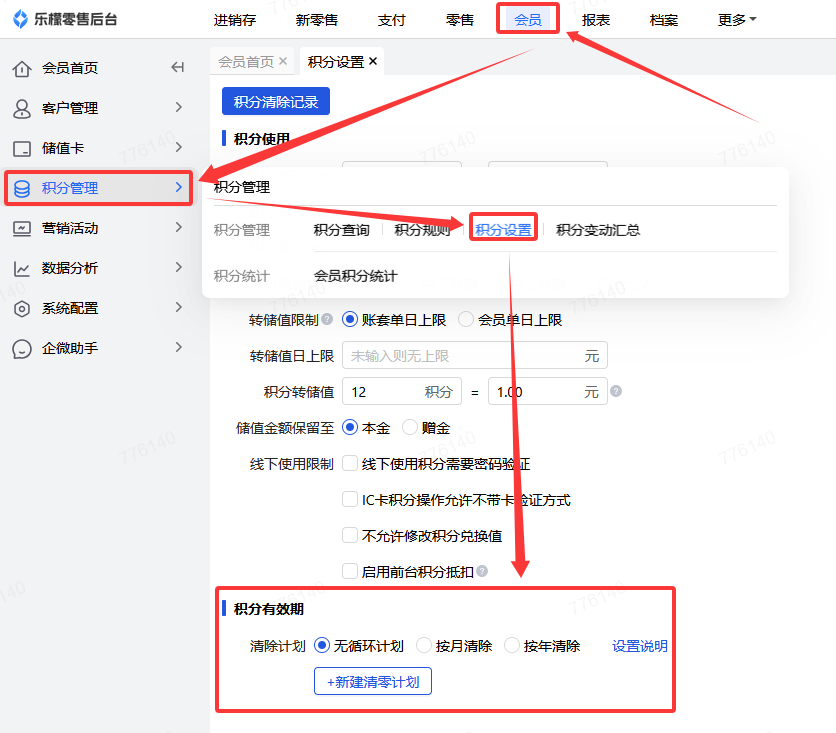This screenshot has height=733, width=836.
Task: Click the 乐檬零售后台 logo icon
Action: pyautogui.click(x=20, y=19)
